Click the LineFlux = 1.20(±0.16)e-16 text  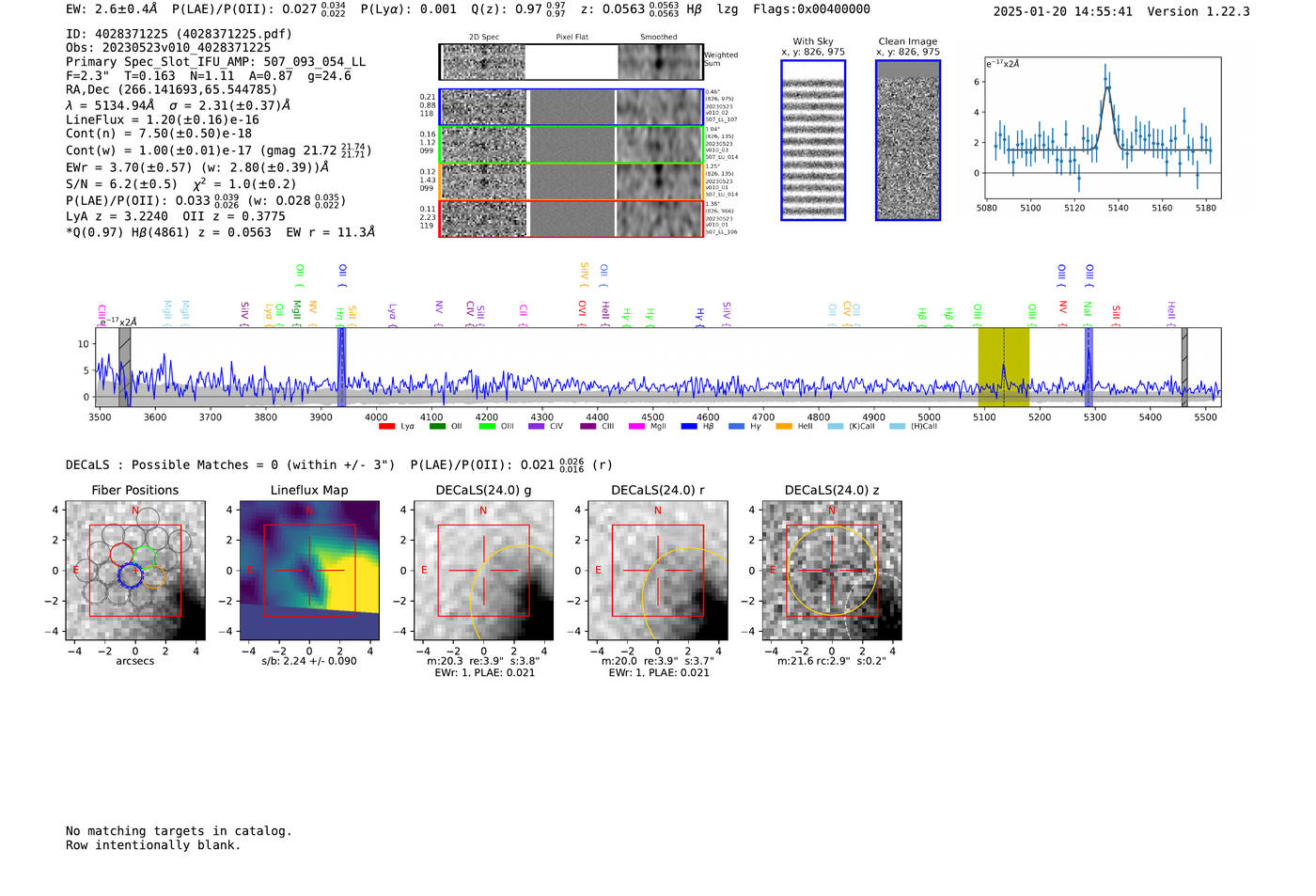[163, 120]
